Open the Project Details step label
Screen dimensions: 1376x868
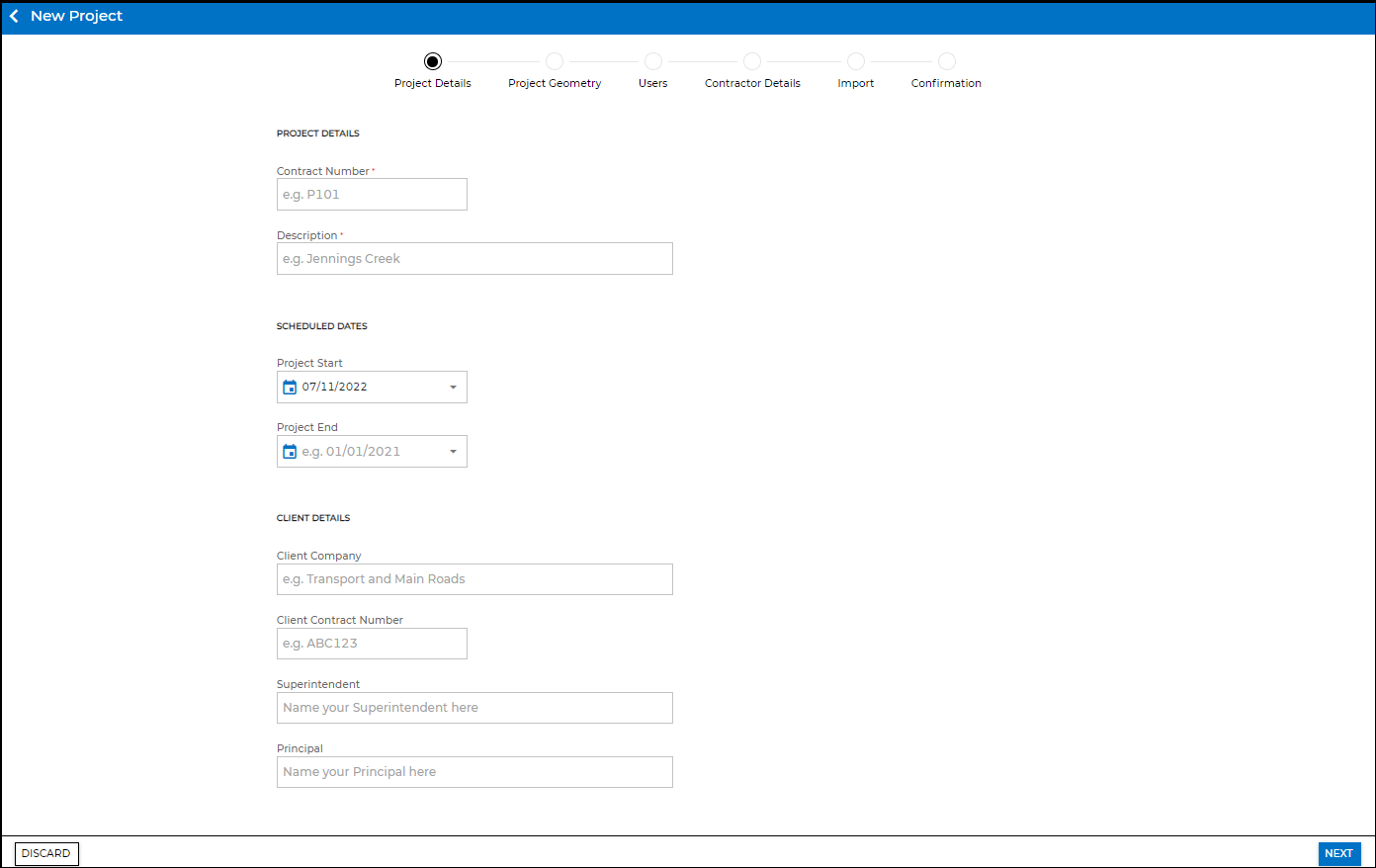coord(433,83)
